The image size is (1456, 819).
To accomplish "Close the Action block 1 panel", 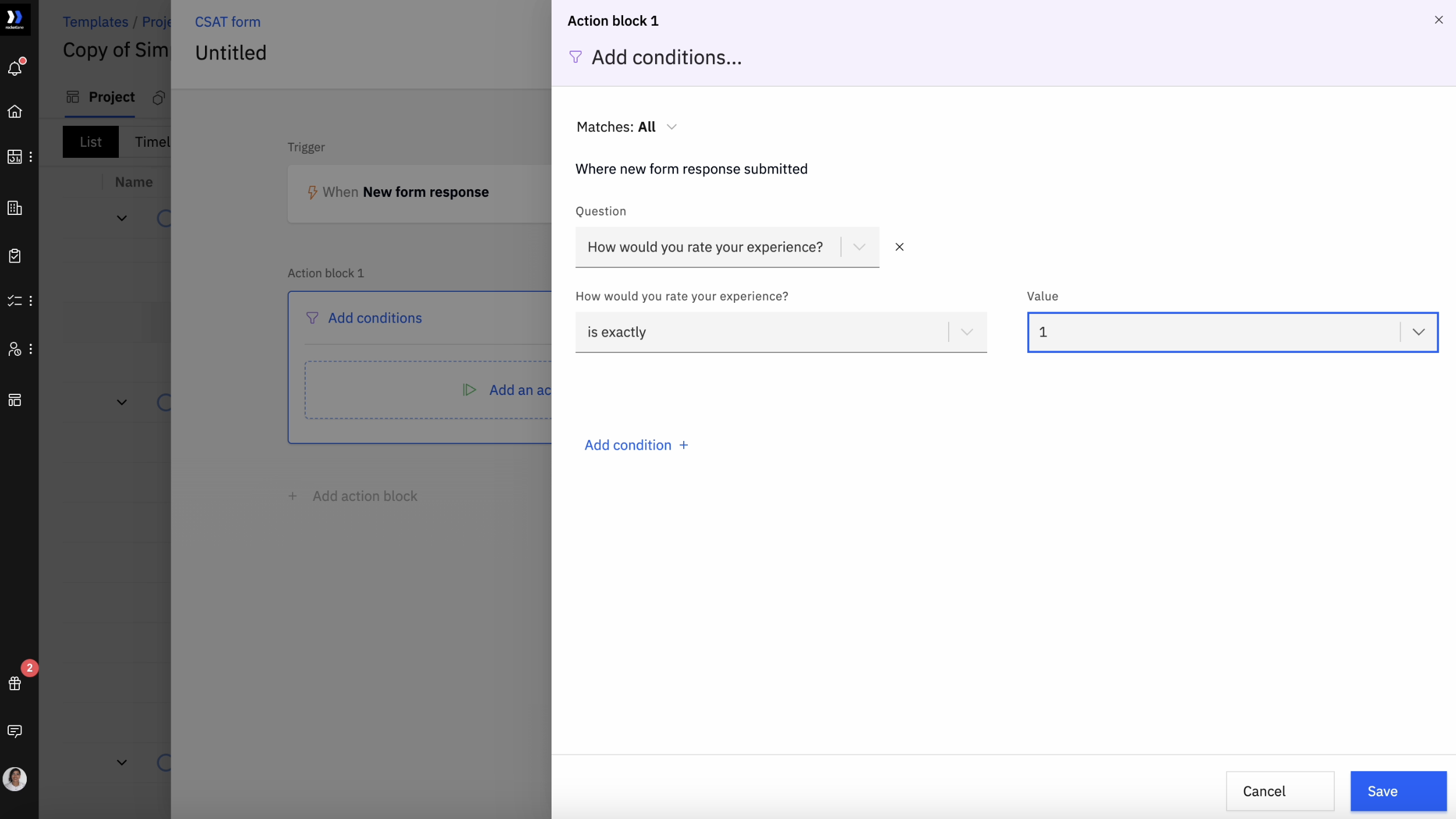I will (x=1439, y=20).
